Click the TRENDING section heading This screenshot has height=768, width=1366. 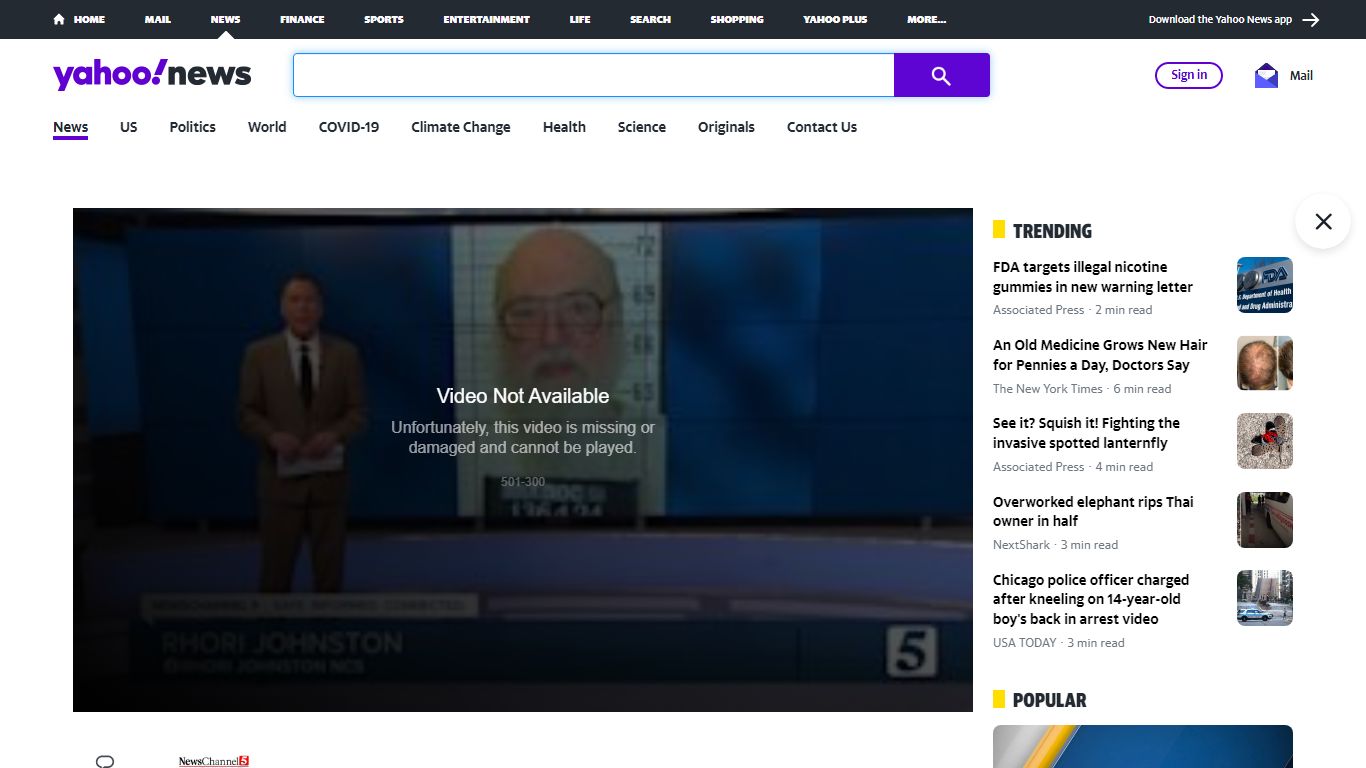1052,231
